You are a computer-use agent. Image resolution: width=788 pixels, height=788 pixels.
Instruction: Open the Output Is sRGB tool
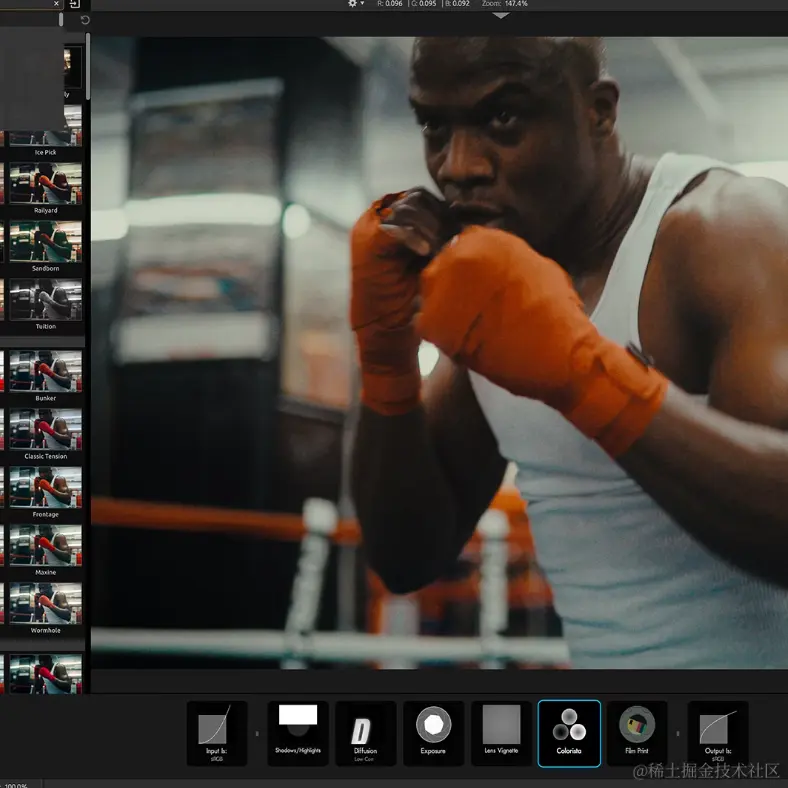click(718, 733)
